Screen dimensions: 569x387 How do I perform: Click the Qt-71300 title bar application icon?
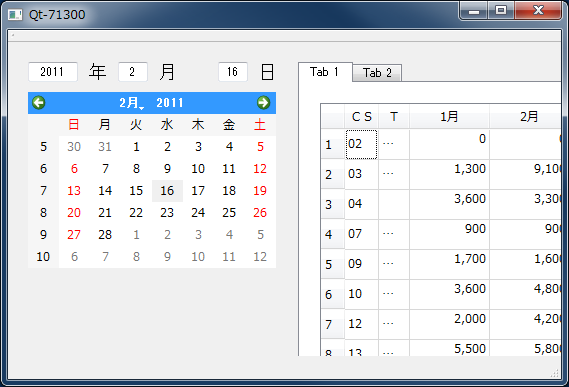[15, 15]
